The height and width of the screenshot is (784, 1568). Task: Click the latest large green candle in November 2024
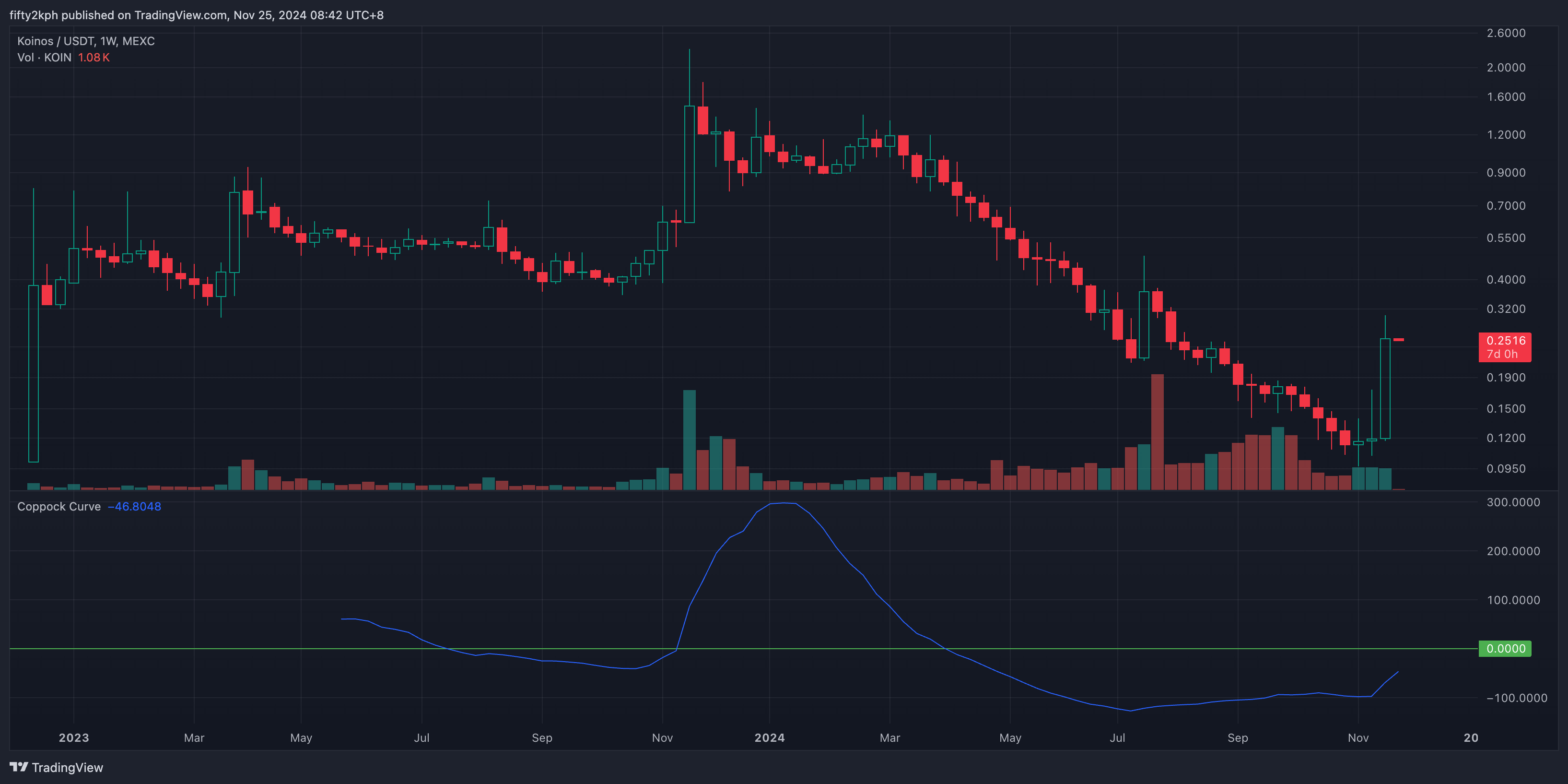point(1385,389)
